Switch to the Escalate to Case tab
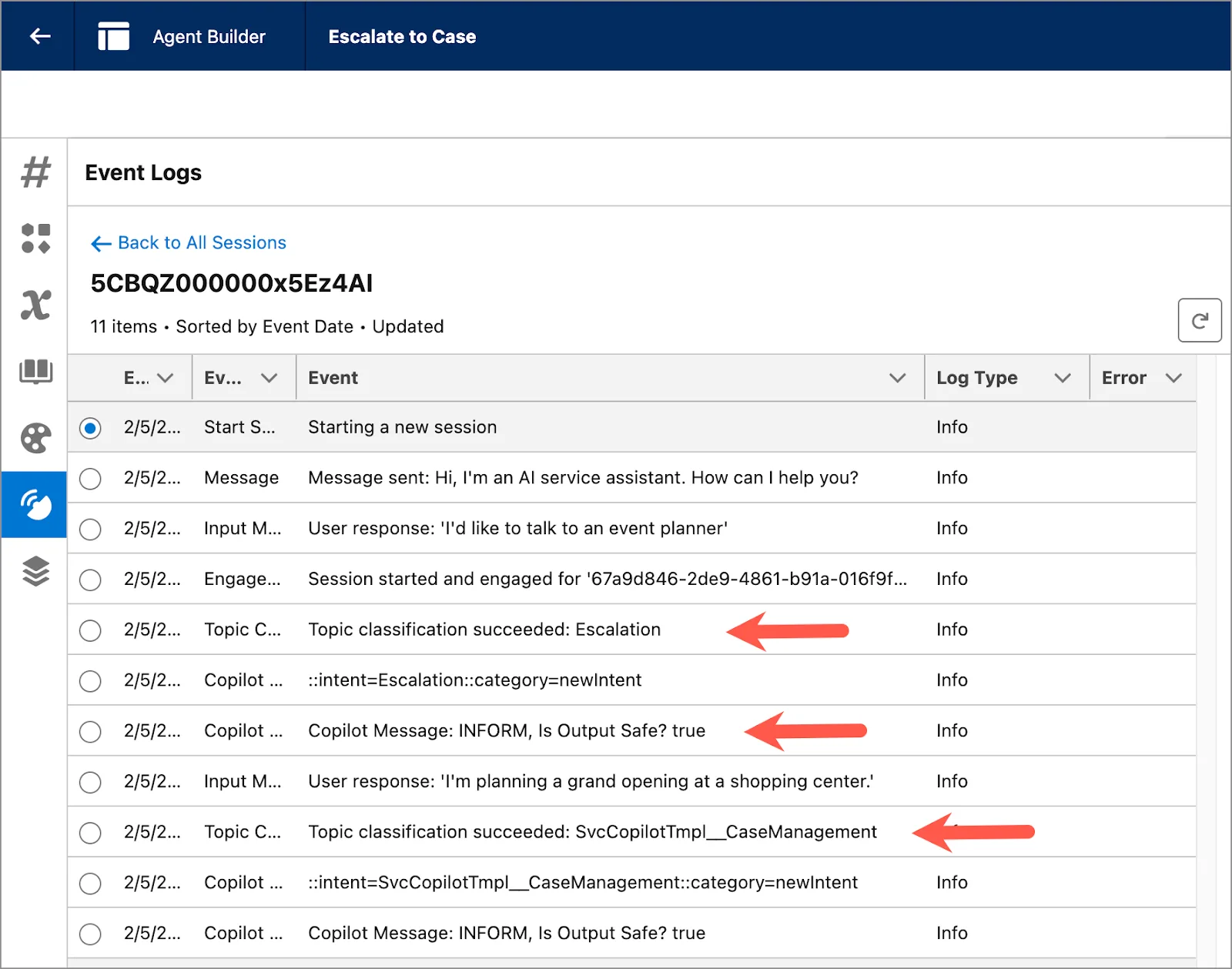The height and width of the screenshot is (969, 1232). coord(402,35)
